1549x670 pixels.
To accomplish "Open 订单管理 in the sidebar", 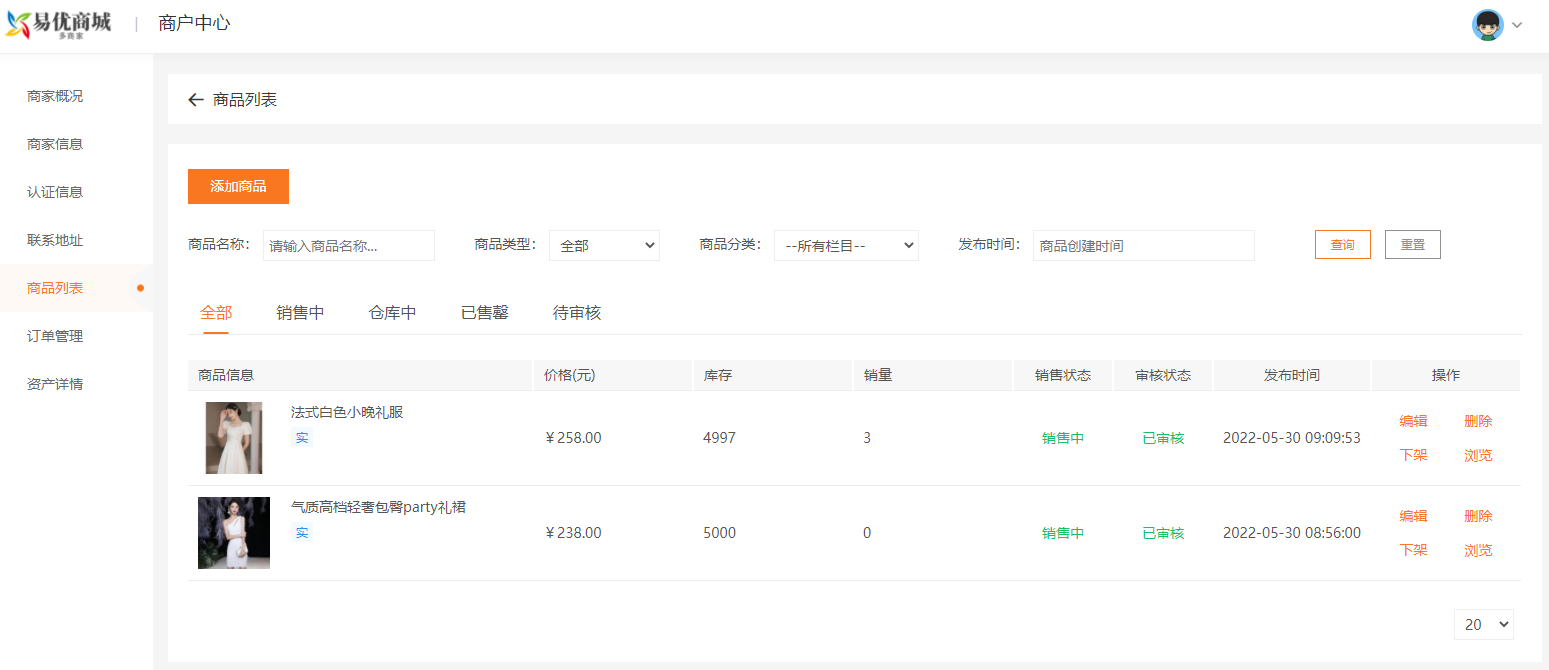I will [55, 336].
